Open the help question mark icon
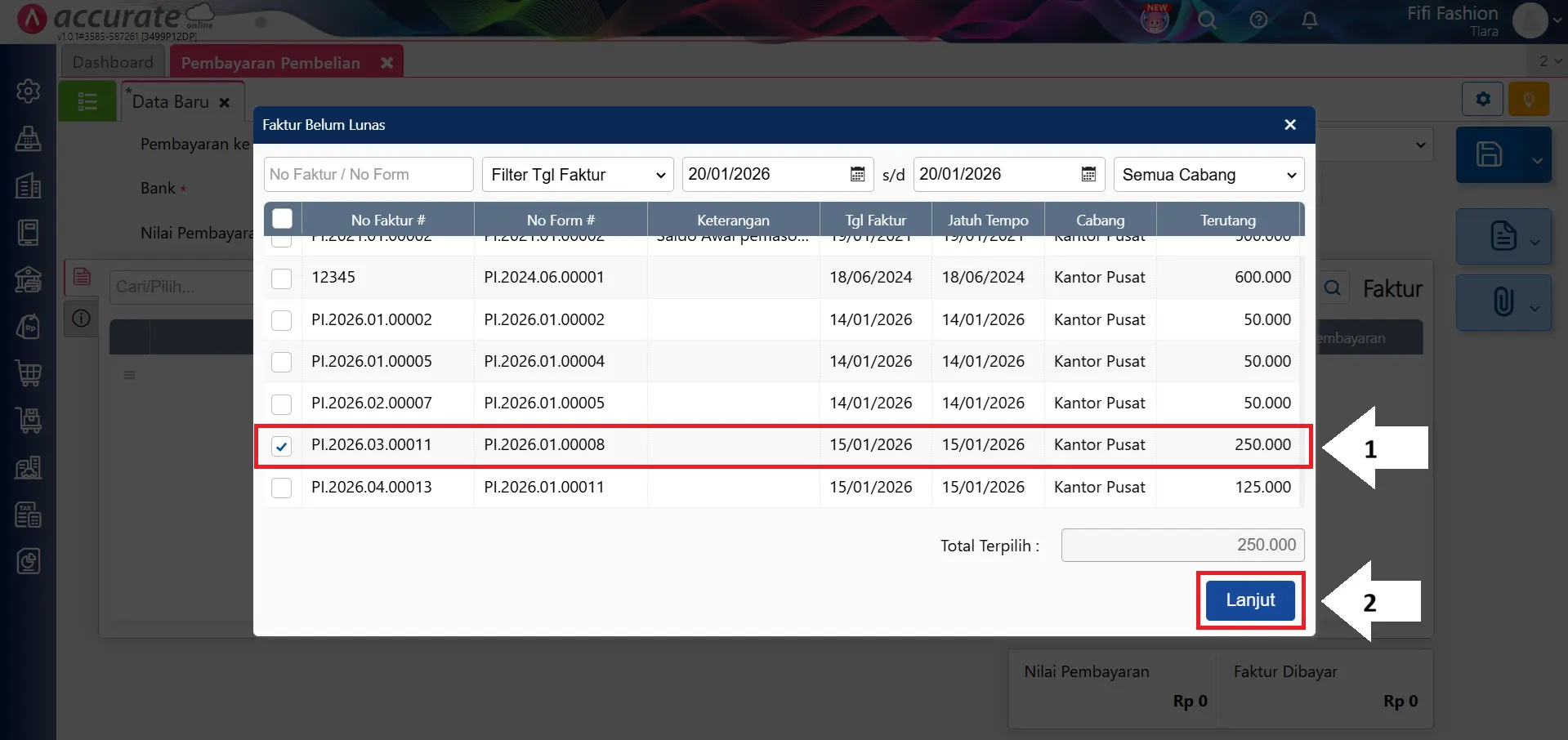The width and height of the screenshot is (1568, 740). [x=1258, y=20]
